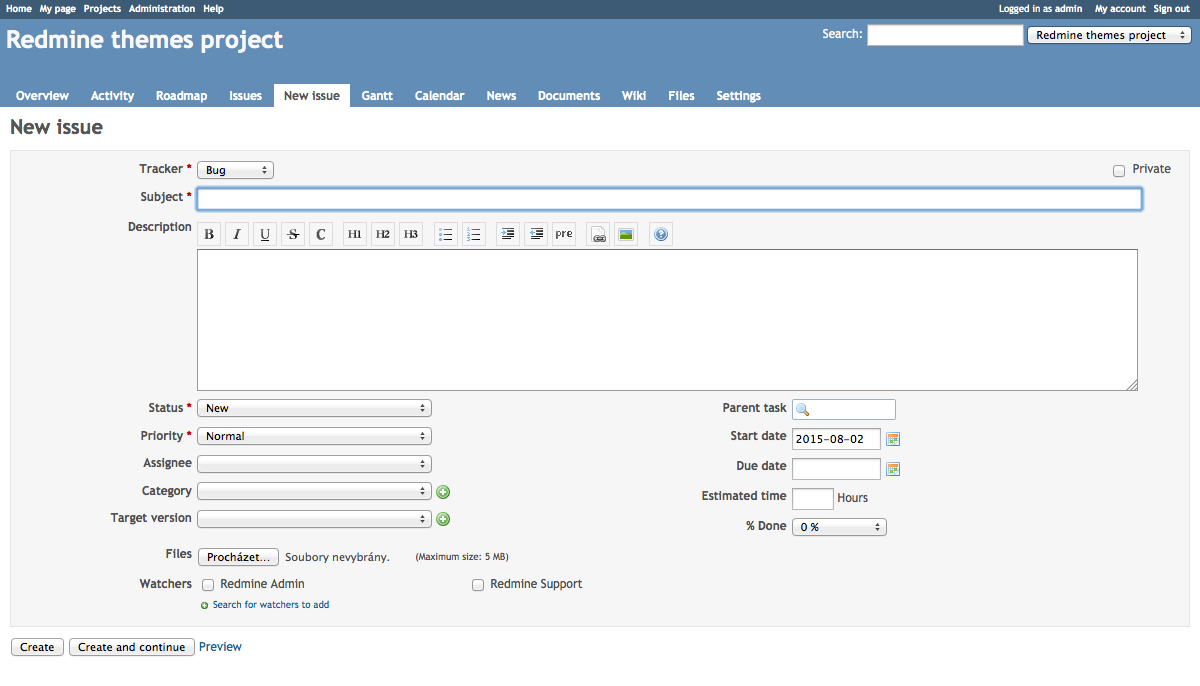Open the % Done dropdown

click(839, 527)
